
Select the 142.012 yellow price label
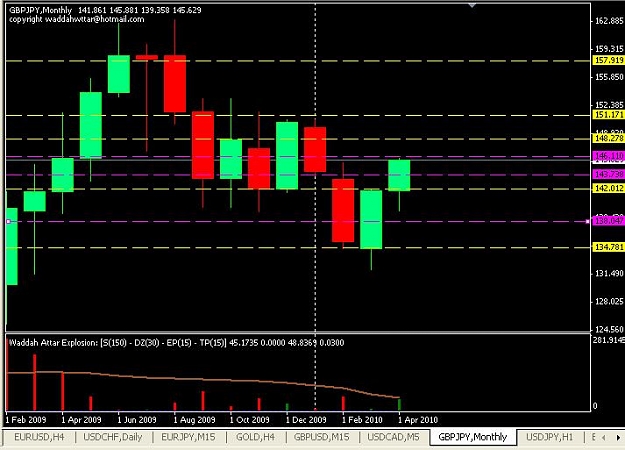click(609, 188)
